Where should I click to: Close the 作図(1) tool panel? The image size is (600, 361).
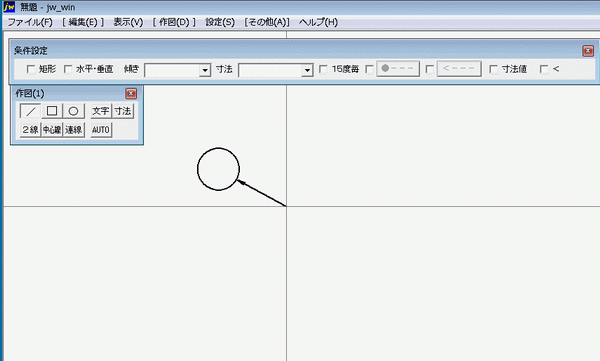point(131,93)
